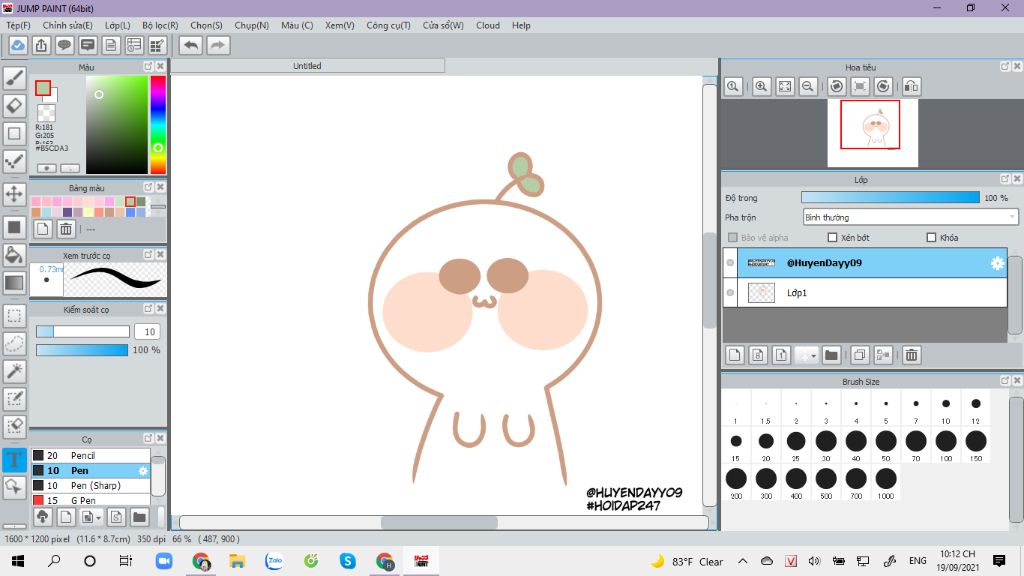The image size is (1024, 576).
Task: Select the Pencil brush in Cọ list
Action: click(x=91, y=455)
